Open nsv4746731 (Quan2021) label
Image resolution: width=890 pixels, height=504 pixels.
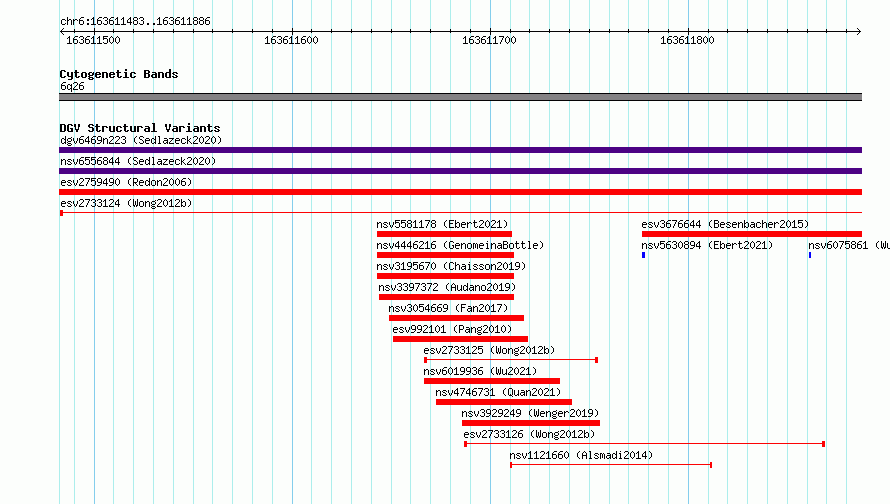(498, 392)
